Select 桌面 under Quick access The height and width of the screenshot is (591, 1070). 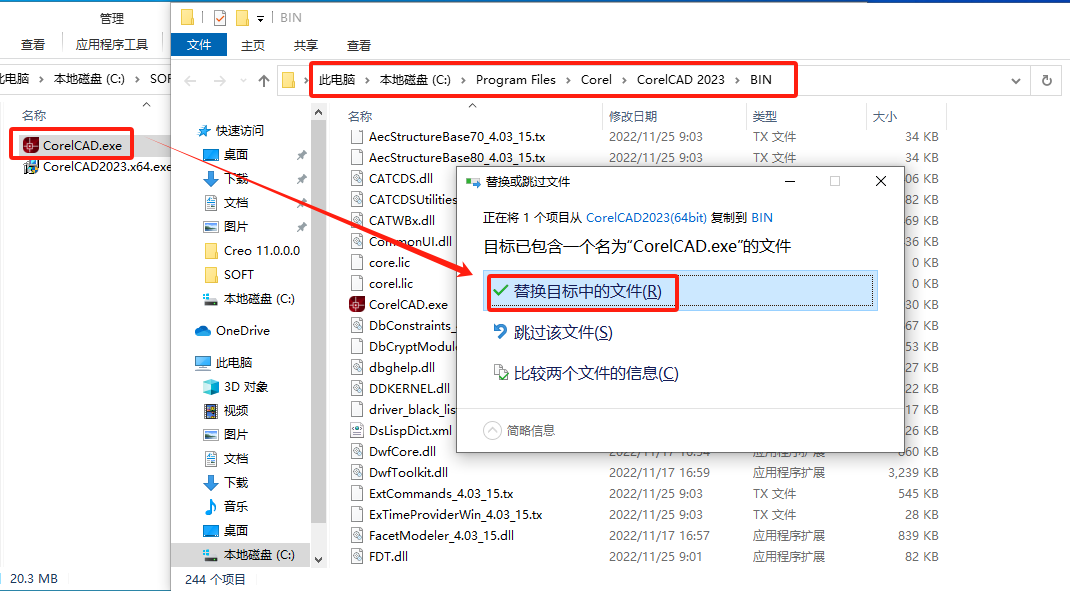pyautogui.click(x=236, y=155)
